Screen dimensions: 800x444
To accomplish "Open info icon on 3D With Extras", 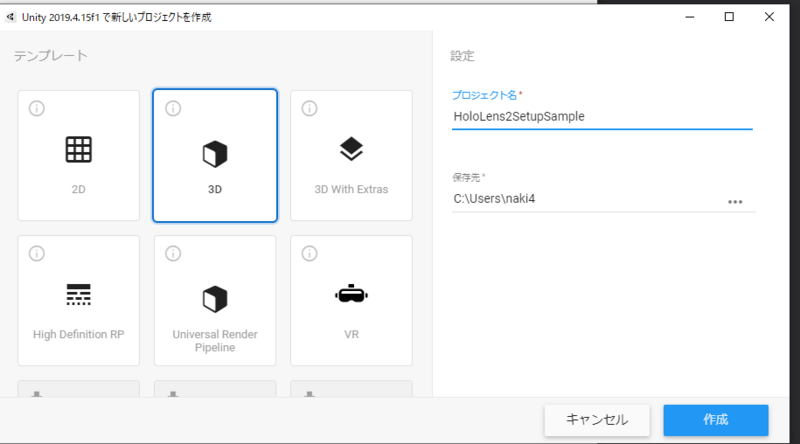I will pos(309,108).
